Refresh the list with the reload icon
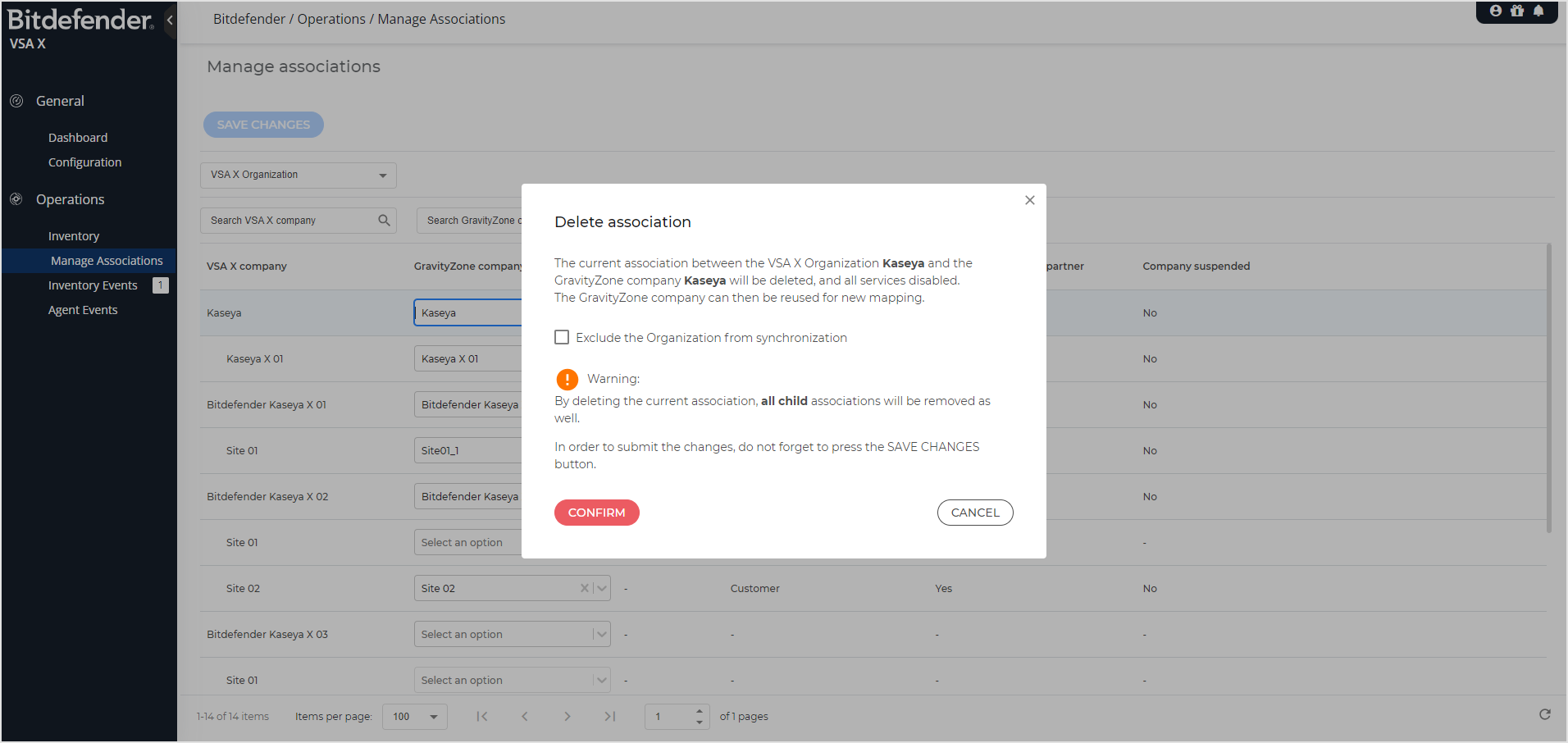The width and height of the screenshot is (1568, 743). [1546, 714]
